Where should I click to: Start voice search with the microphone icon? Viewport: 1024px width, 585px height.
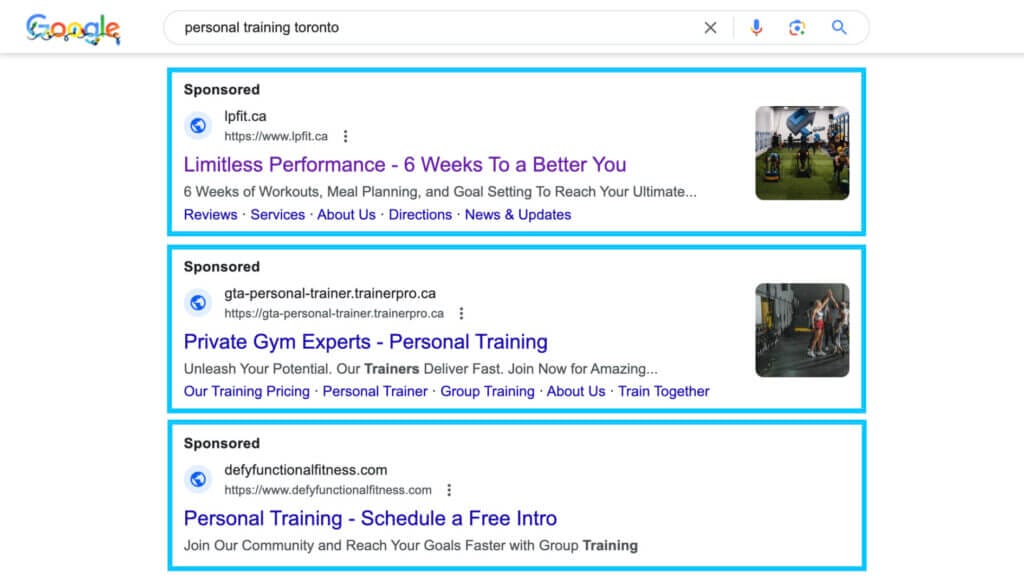click(x=756, y=27)
